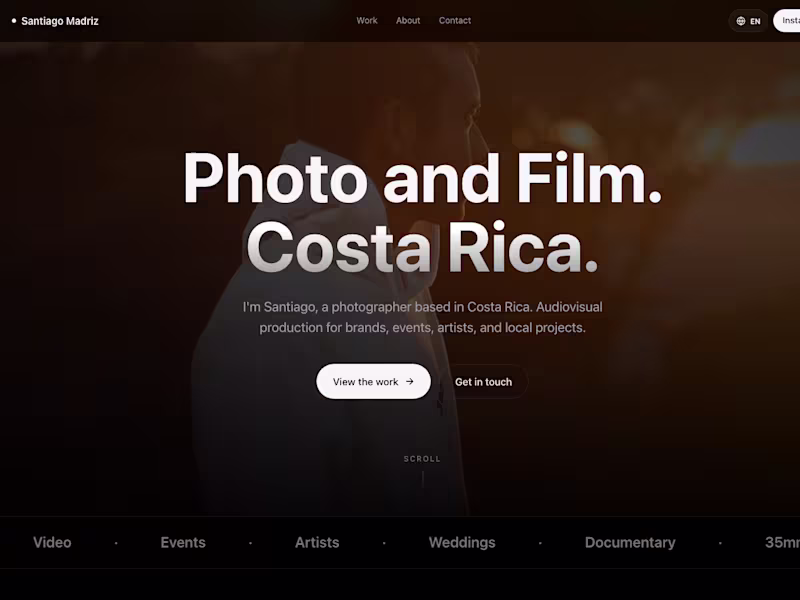
Task: Open the EN language selector
Action: tap(748, 21)
